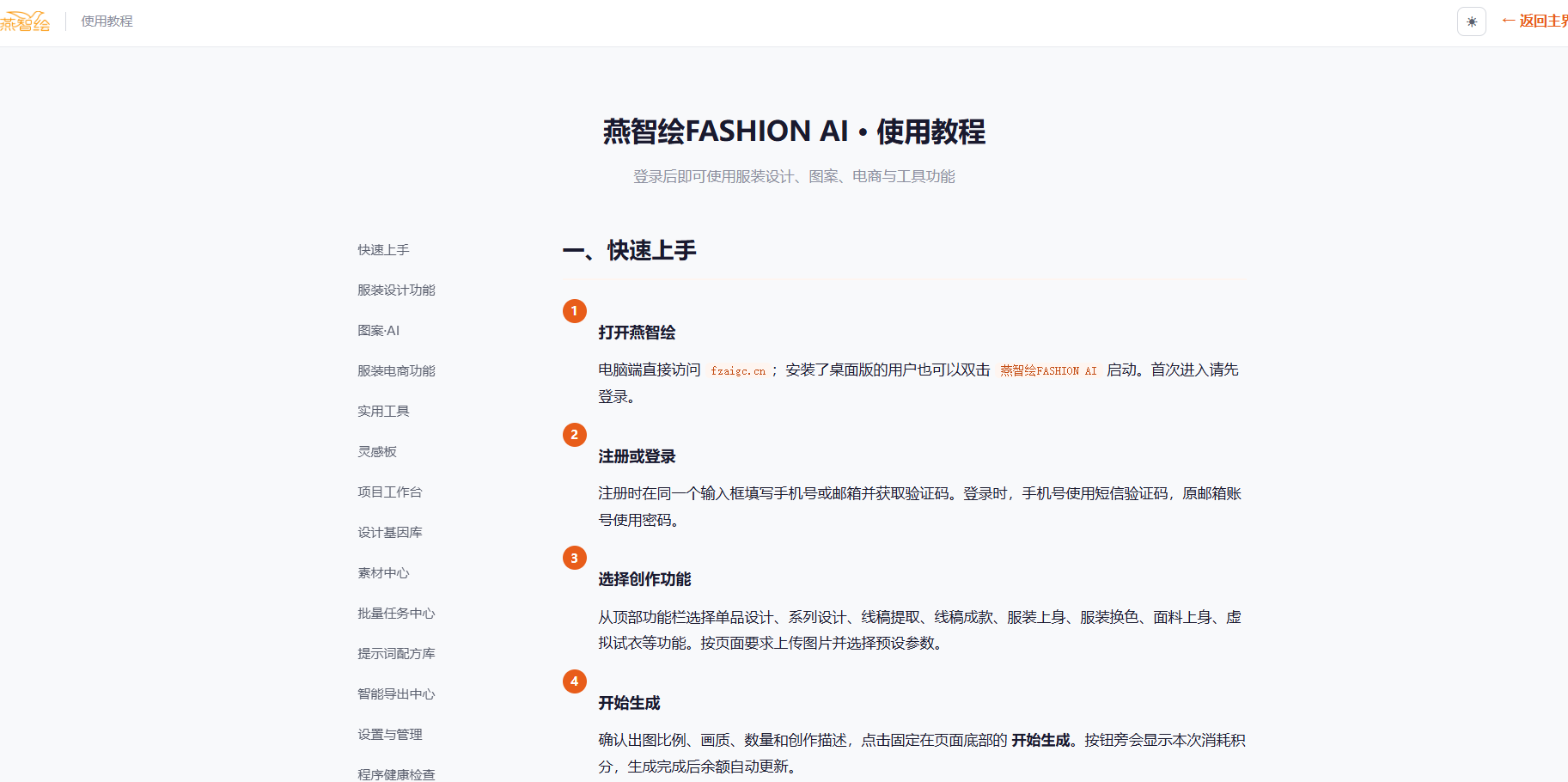Open the 使用教程 header label

[107, 21]
